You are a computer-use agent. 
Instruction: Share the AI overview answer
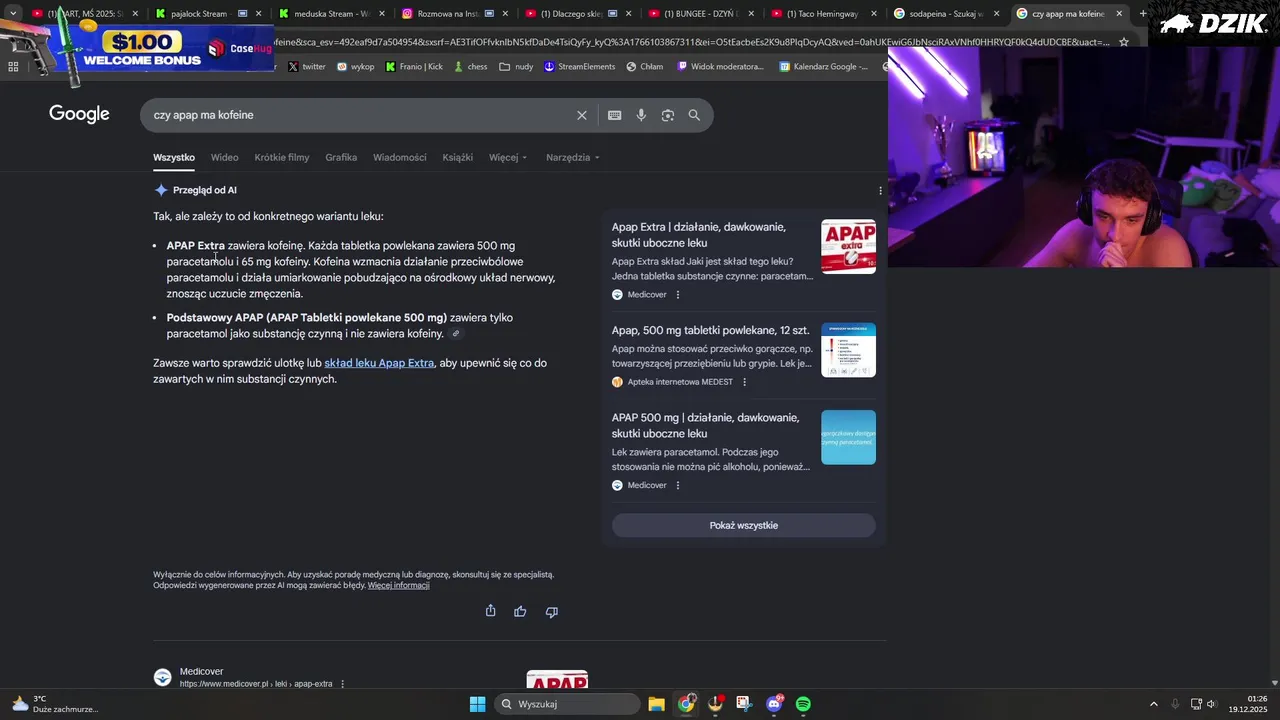pos(490,611)
